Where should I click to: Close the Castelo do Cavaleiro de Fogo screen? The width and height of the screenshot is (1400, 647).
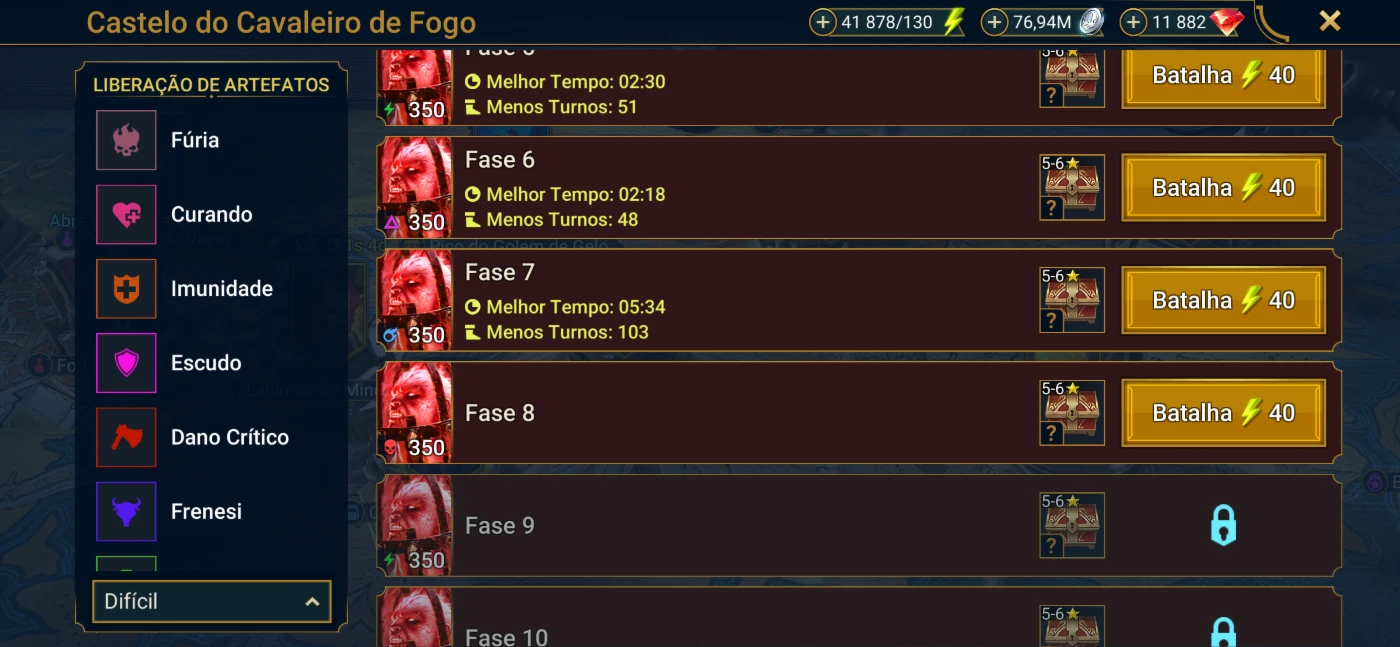tap(1330, 21)
